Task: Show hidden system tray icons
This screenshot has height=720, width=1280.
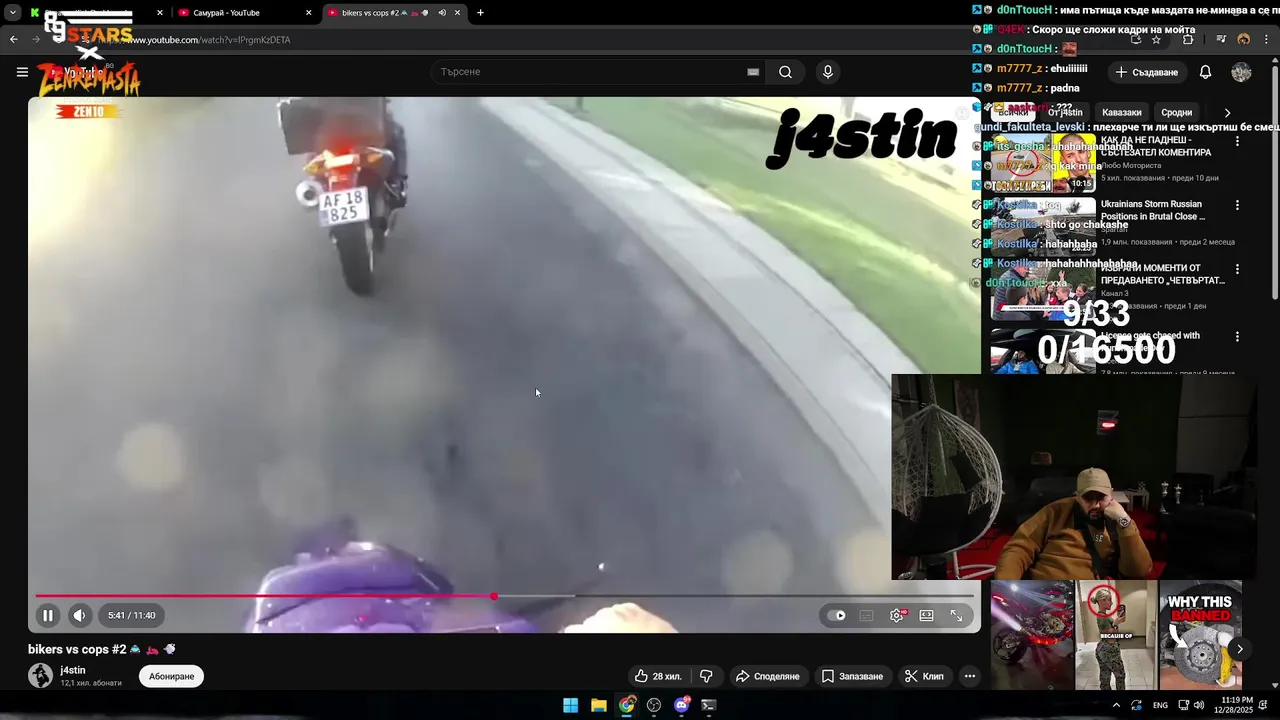Action: [1116, 705]
